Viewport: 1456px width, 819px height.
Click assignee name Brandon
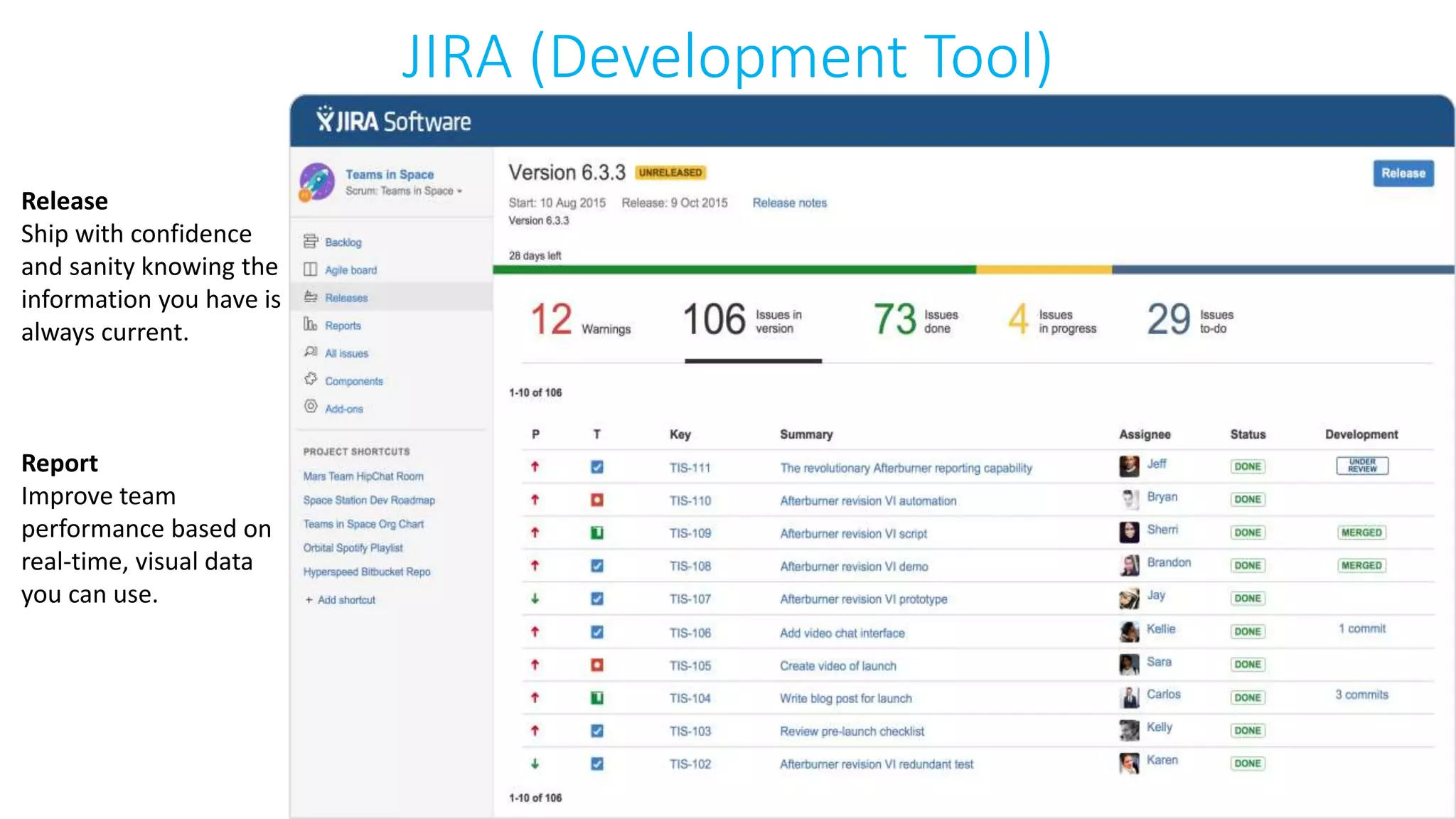(x=1169, y=562)
